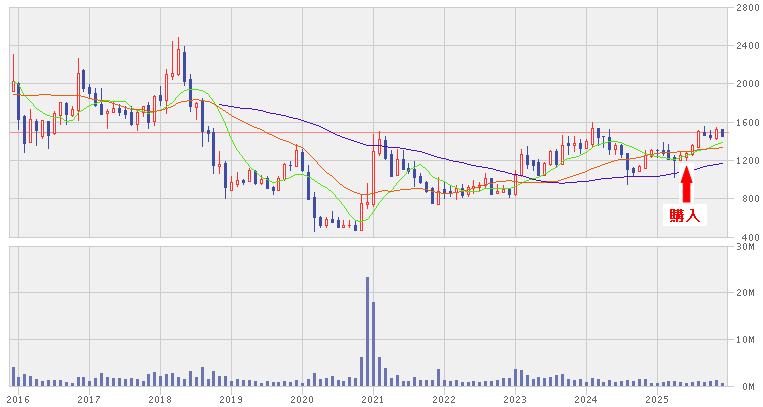Viewport: 763px width, 407px height.
Task: Select the 2021 year label on the time axis
Action: click(372, 399)
